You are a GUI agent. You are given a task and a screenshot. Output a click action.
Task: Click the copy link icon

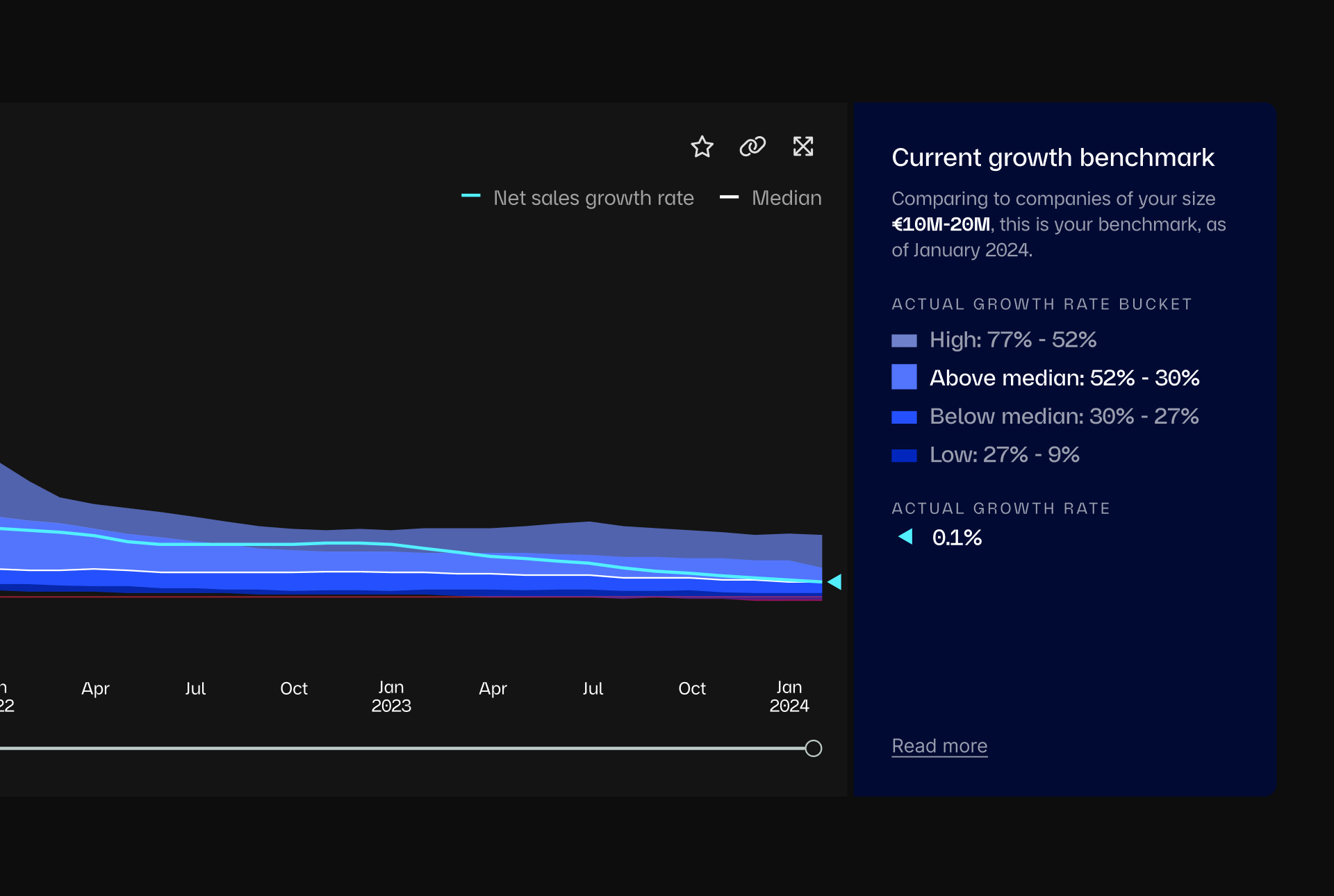752,147
